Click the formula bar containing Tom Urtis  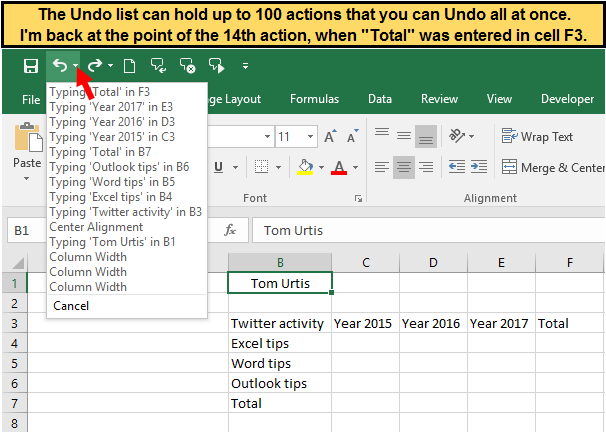[428, 231]
